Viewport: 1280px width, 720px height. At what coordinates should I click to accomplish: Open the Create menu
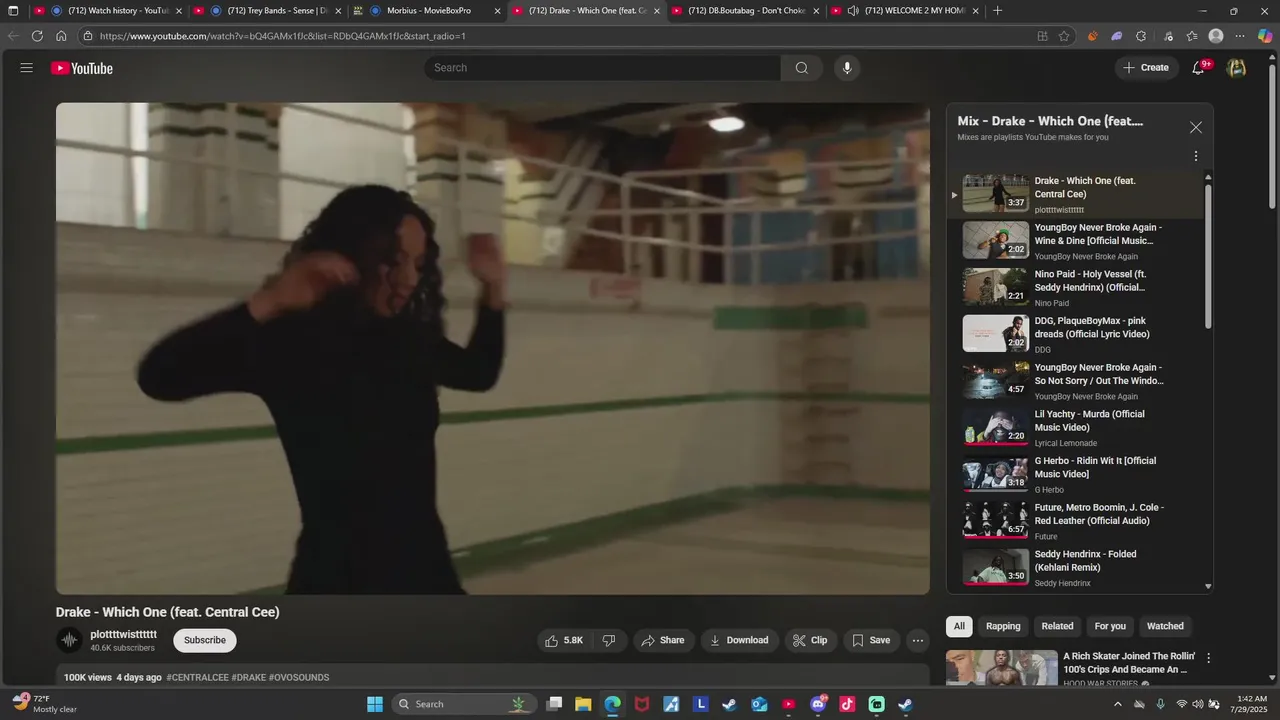[x=1146, y=68]
